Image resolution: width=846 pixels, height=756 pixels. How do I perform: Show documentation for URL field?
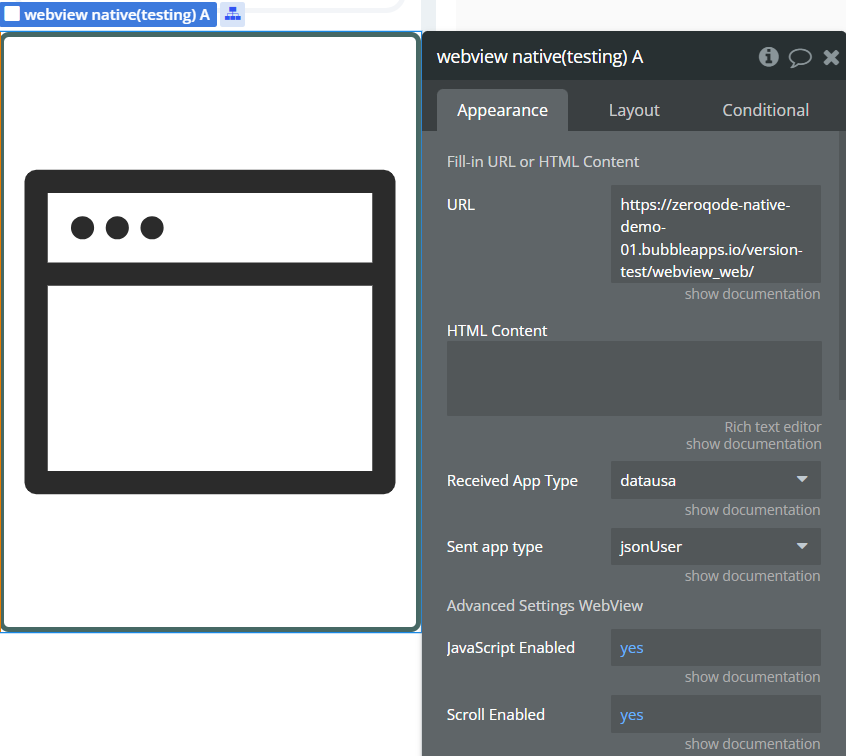point(752,294)
